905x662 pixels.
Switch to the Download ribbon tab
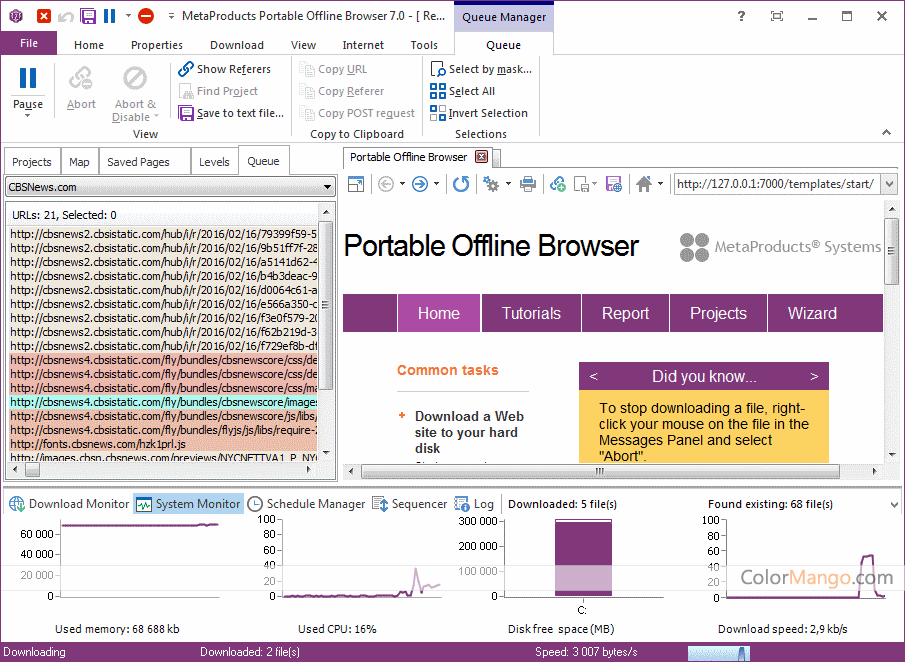pyautogui.click(x=237, y=45)
